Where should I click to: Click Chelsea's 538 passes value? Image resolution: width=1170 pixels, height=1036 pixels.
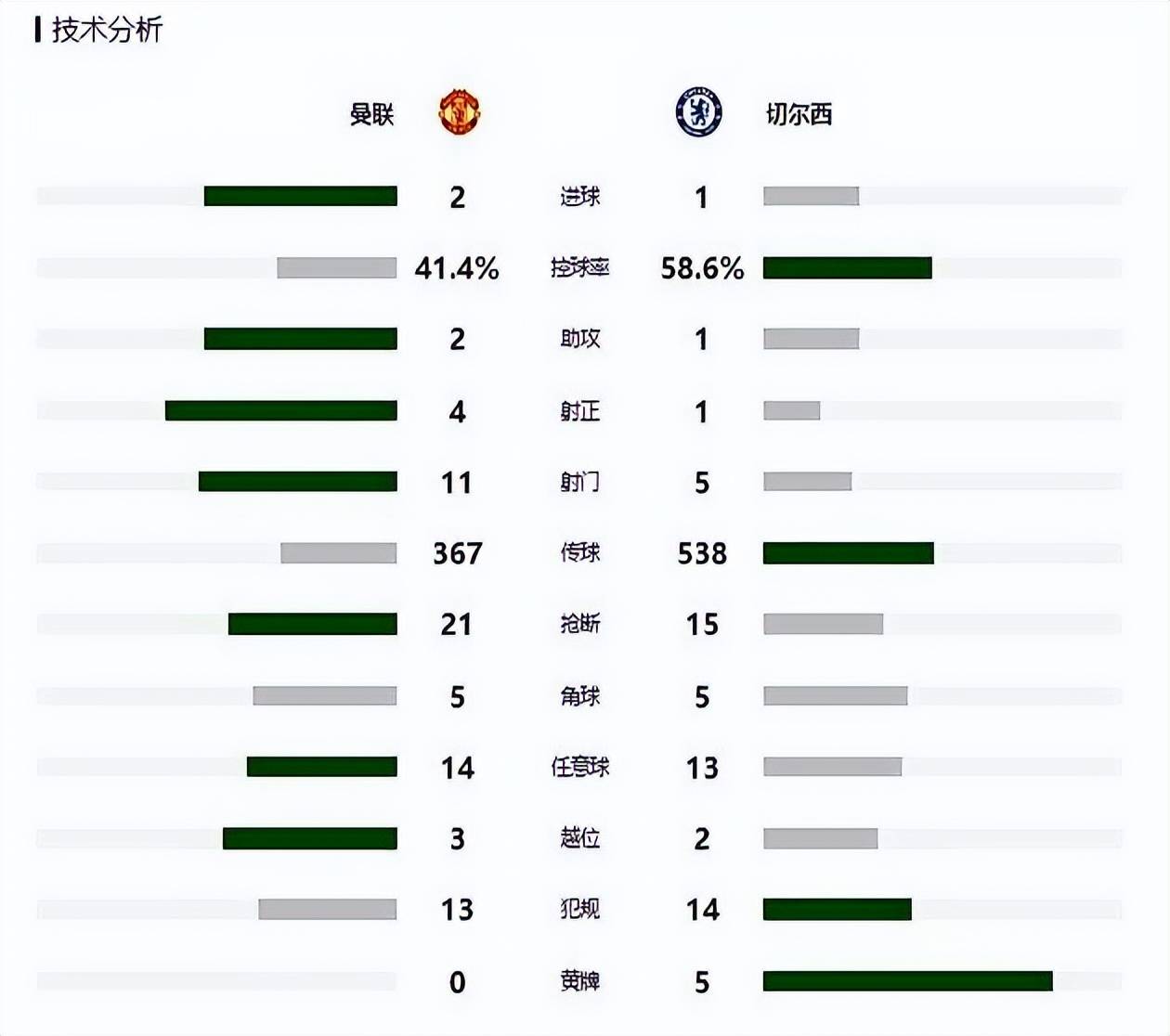pyautogui.click(x=702, y=553)
